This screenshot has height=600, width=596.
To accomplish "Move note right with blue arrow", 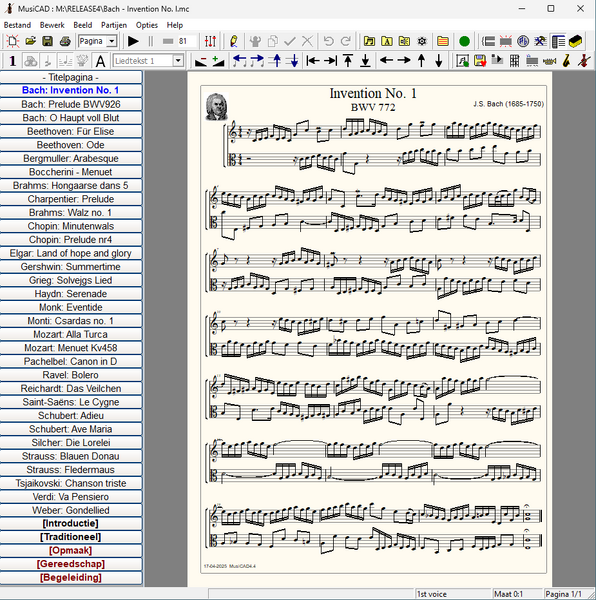I will [257, 60].
